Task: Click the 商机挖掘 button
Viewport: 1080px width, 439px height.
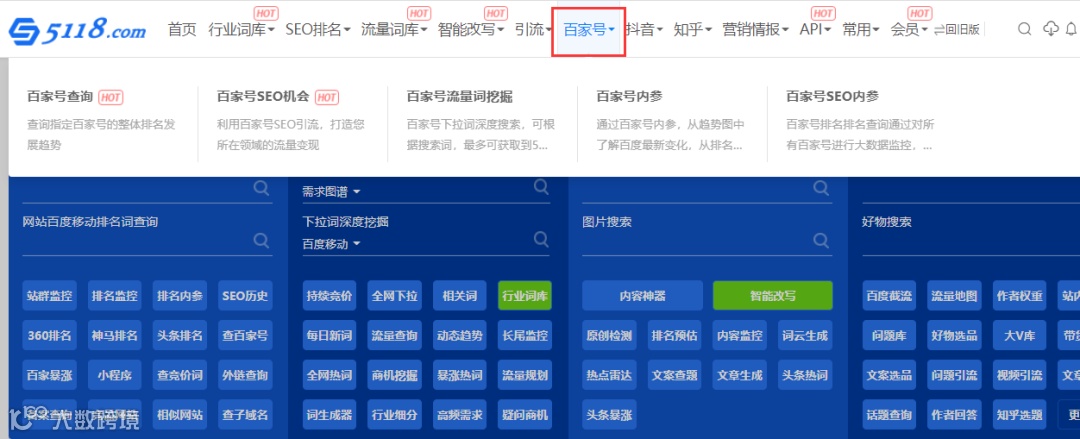Action: [395, 376]
